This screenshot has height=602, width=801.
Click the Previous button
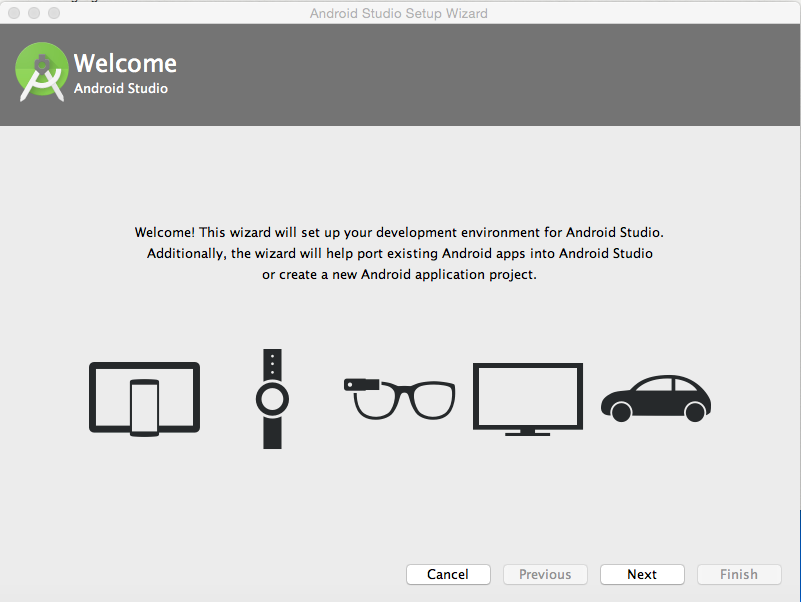point(545,574)
